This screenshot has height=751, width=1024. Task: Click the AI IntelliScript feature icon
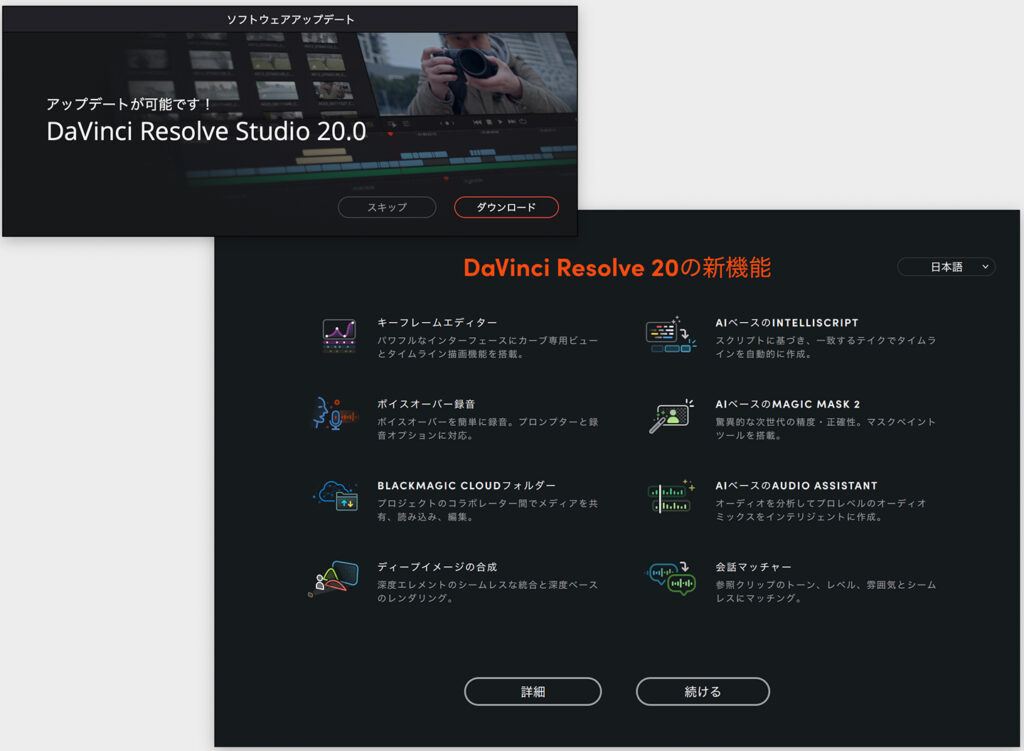pos(671,334)
